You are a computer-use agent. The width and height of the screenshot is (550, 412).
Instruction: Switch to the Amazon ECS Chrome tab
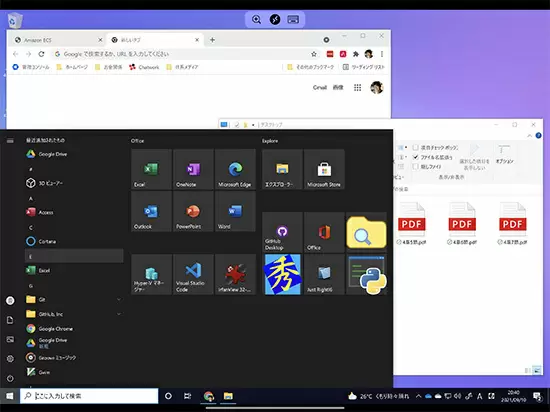[58, 40]
